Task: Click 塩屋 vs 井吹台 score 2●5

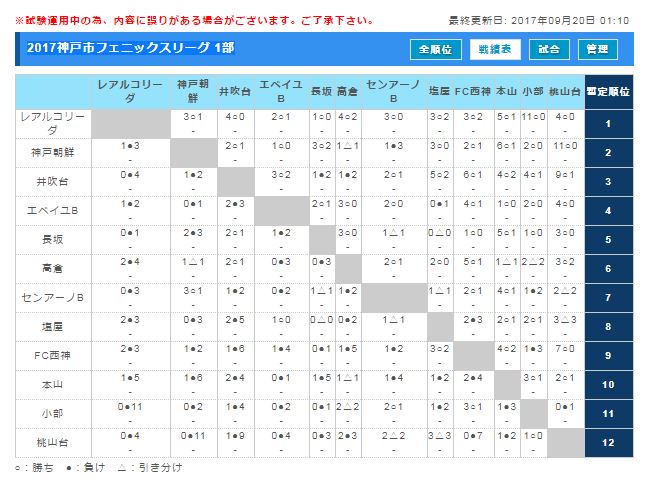Action: pos(235,320)
